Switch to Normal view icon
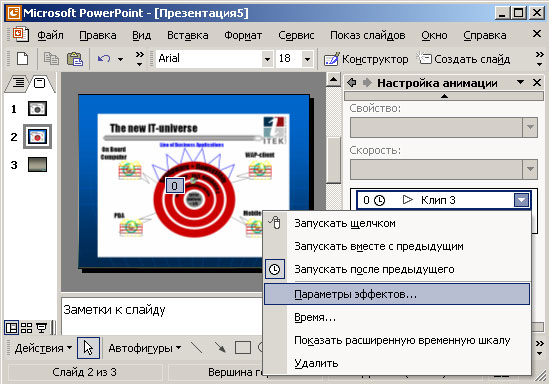 click(x=12, y=328)
